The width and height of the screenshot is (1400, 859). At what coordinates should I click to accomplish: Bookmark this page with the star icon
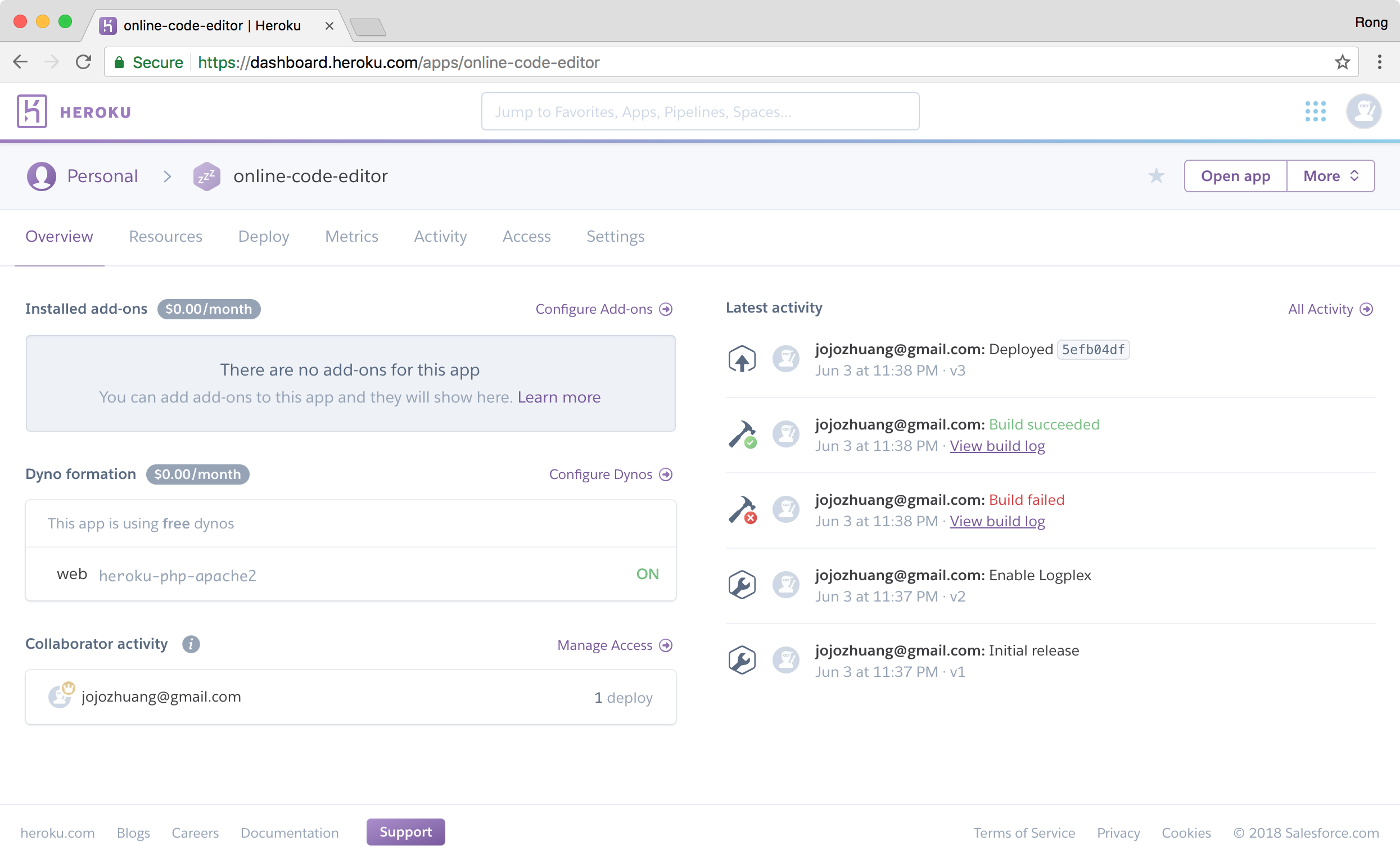1343,62
